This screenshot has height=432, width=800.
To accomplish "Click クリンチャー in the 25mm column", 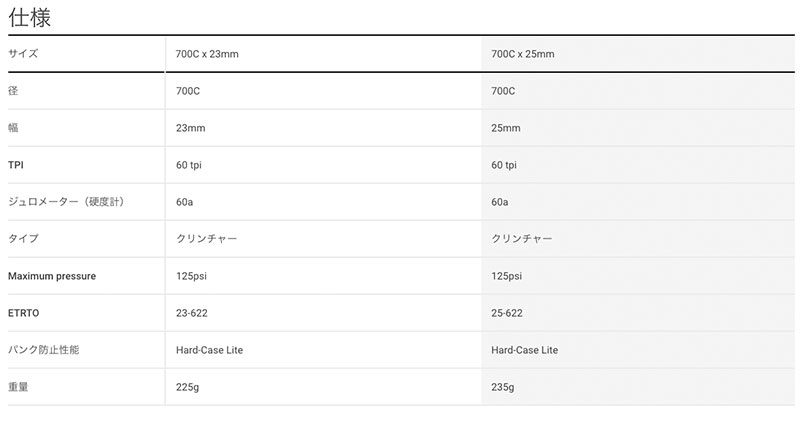I will point(521,239).
